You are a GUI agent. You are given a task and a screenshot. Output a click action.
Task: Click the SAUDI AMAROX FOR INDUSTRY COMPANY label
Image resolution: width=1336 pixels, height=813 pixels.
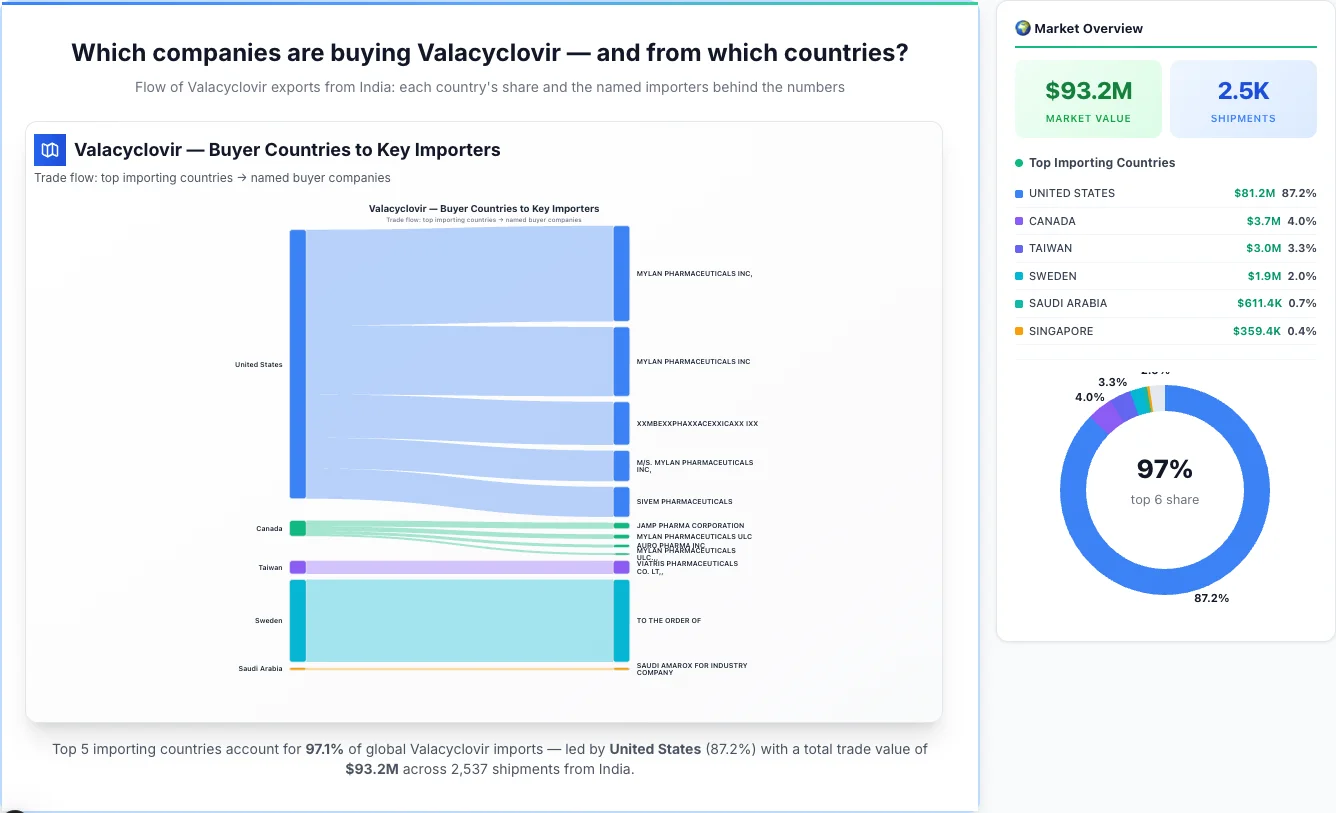690,668
